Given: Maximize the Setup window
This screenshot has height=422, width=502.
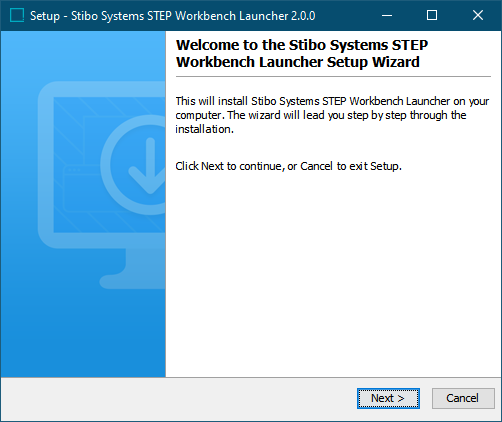Looking at the screenshot, I should click(432, 15).
